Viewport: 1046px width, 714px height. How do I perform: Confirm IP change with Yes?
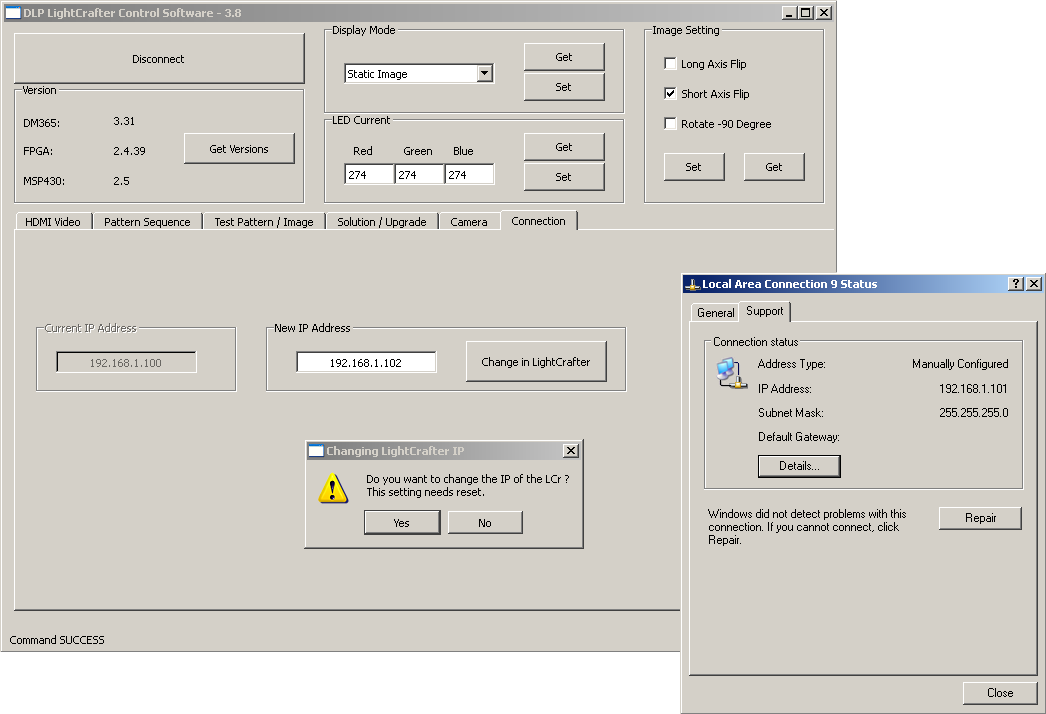point(402,522)
